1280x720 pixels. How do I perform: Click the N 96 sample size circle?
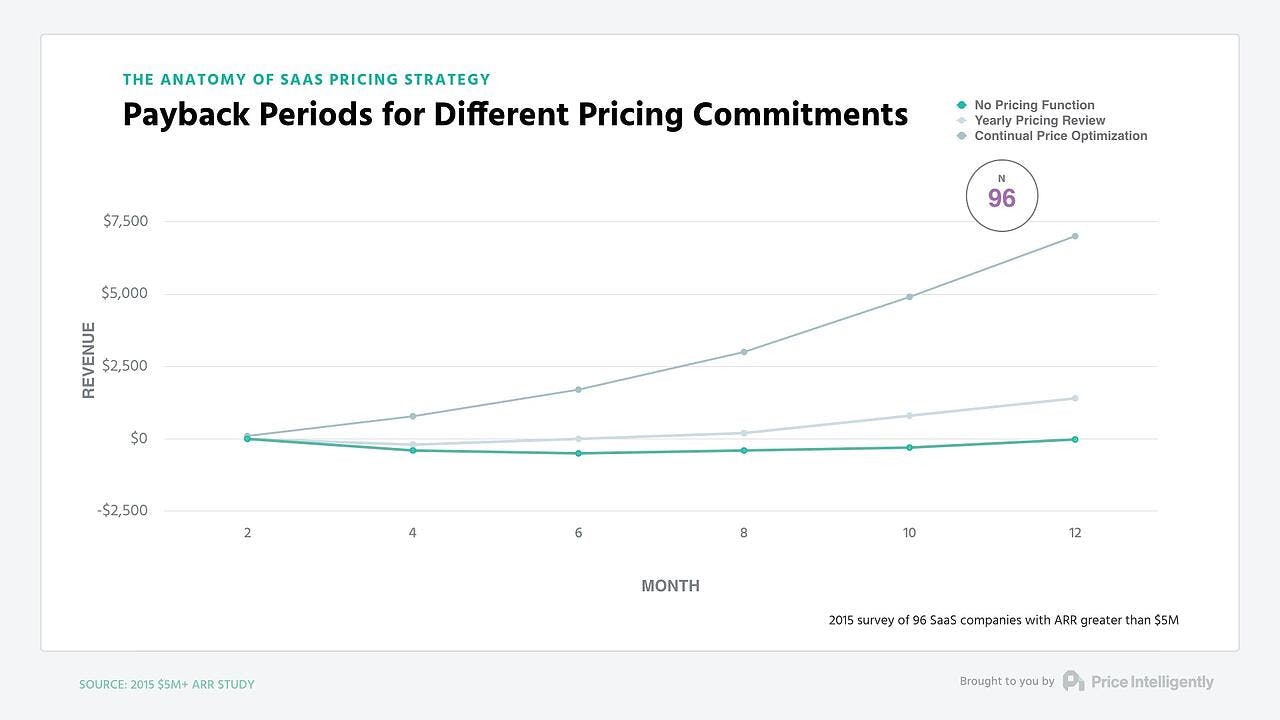pyautogui.click(x=1001, y=196)
